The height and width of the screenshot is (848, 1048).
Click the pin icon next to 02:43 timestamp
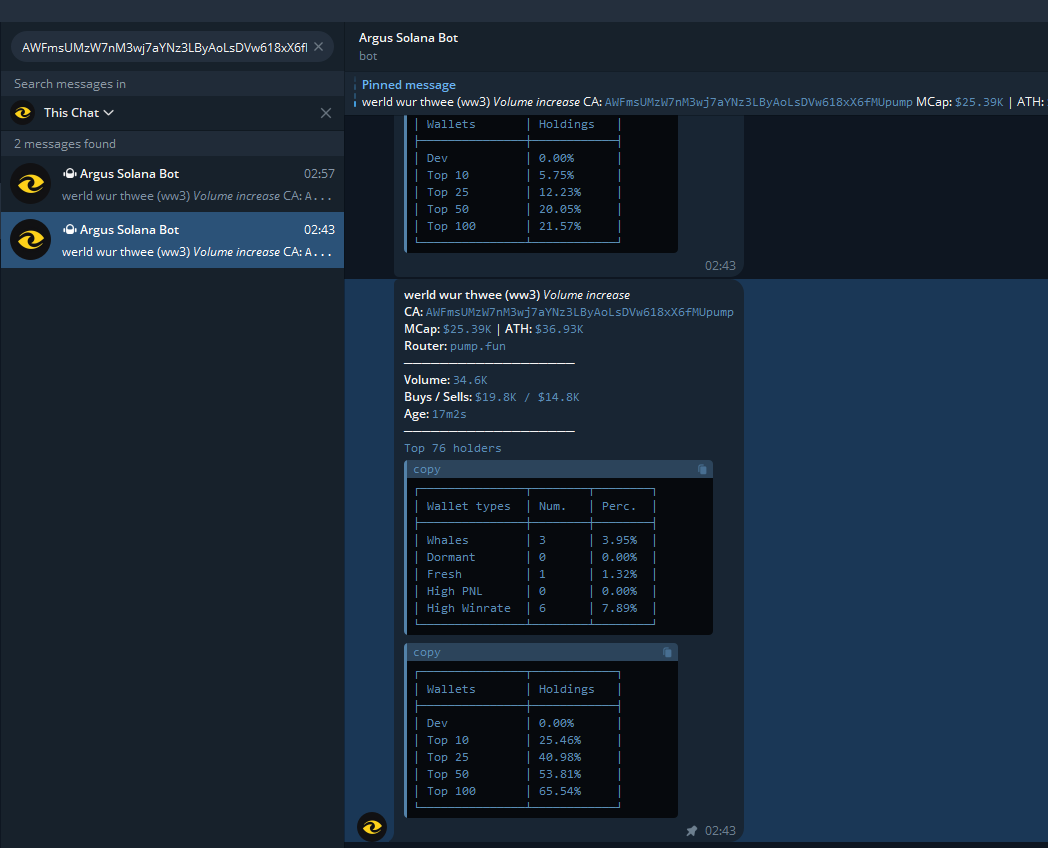point(691,831)
